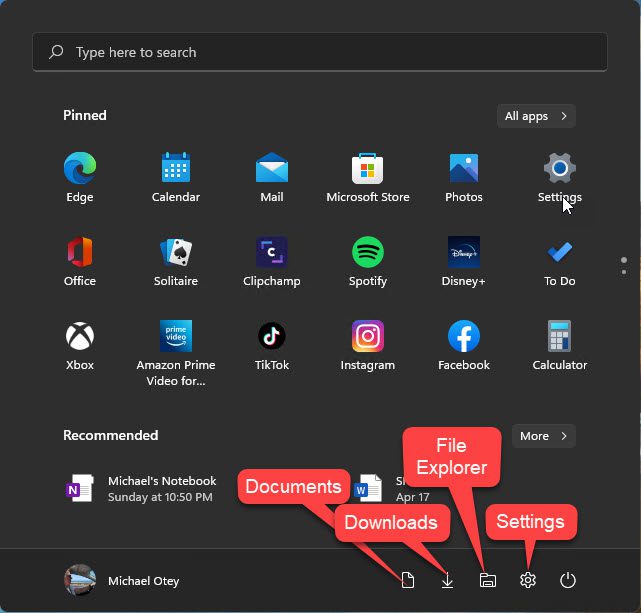This screenshot has width=641, height=613.
Task: Launch the Calculator app
Action: pyautogui.click(x=560, y=345)
